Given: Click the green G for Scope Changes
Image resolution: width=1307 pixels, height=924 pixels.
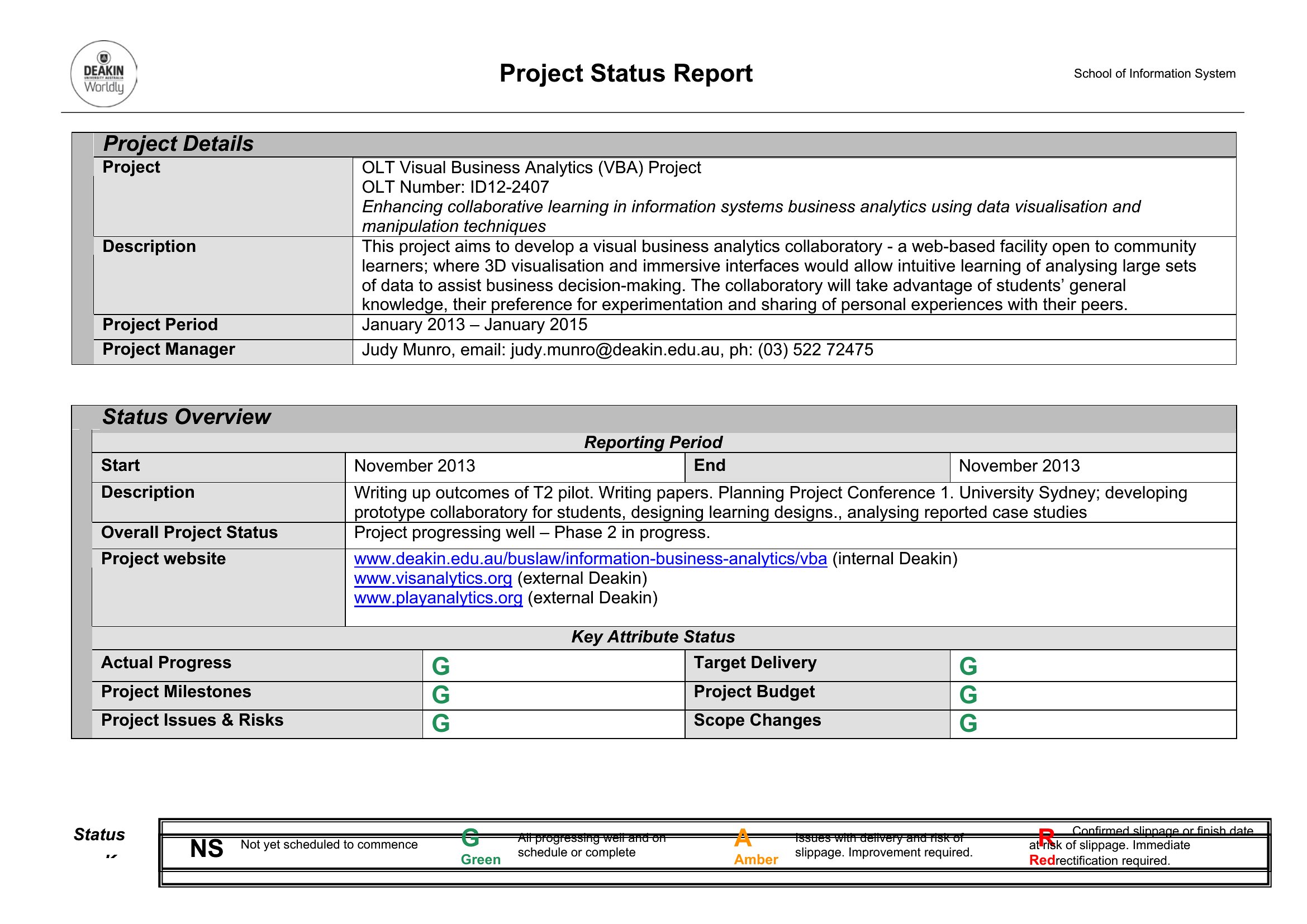Looking at the screenshot, I should [x=968, y=723].
